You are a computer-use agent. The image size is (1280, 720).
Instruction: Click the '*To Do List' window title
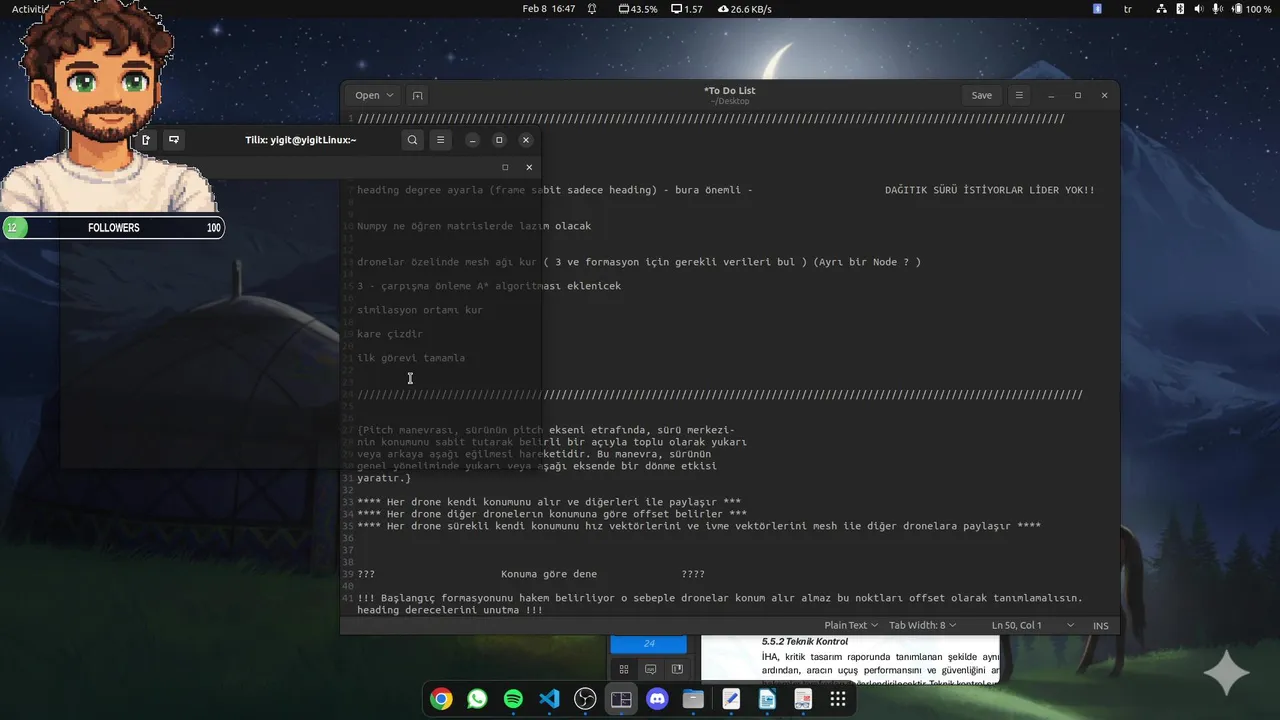click(730, 90)
